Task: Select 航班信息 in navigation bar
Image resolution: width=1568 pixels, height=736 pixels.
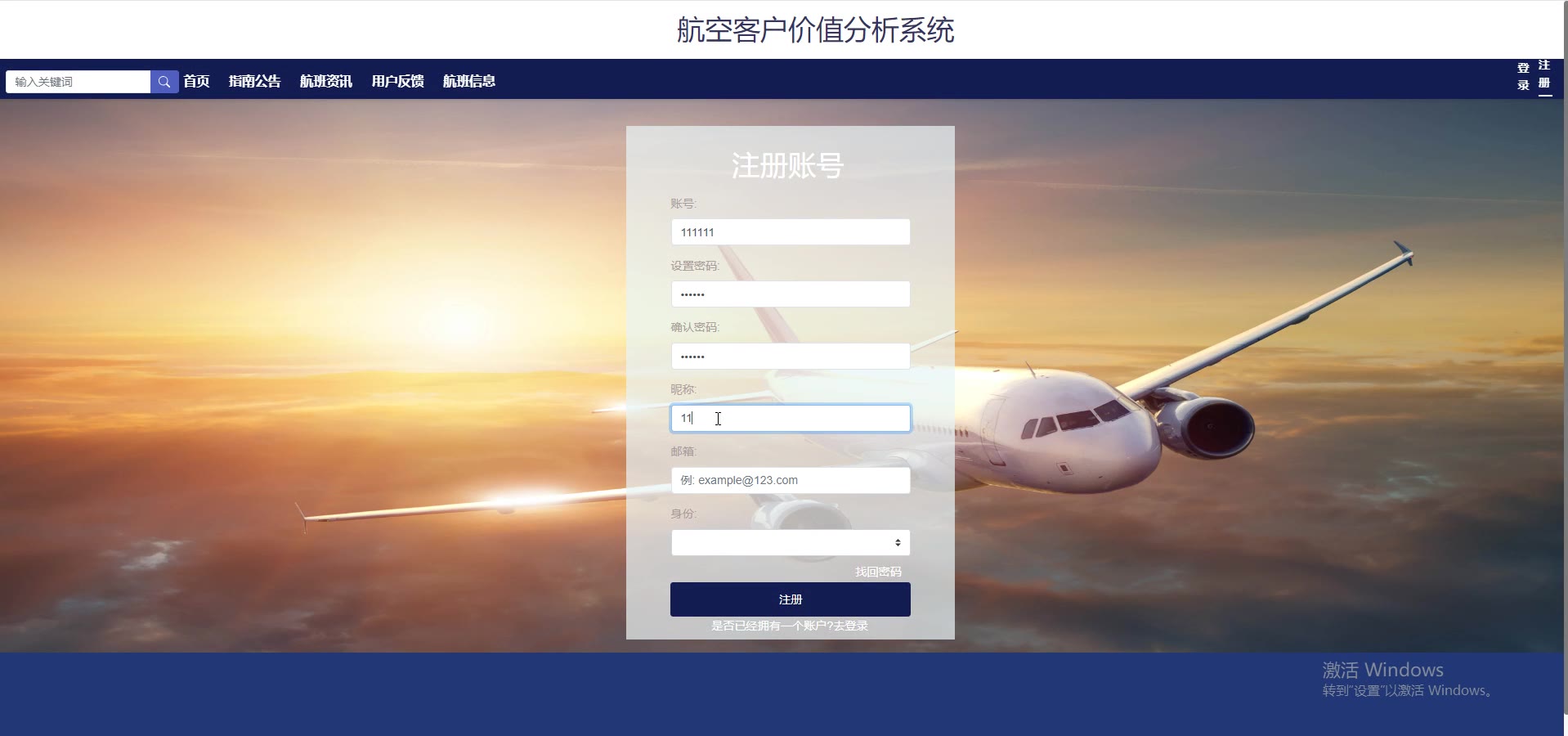Action: pyautogui.click(x=469, y=81)
